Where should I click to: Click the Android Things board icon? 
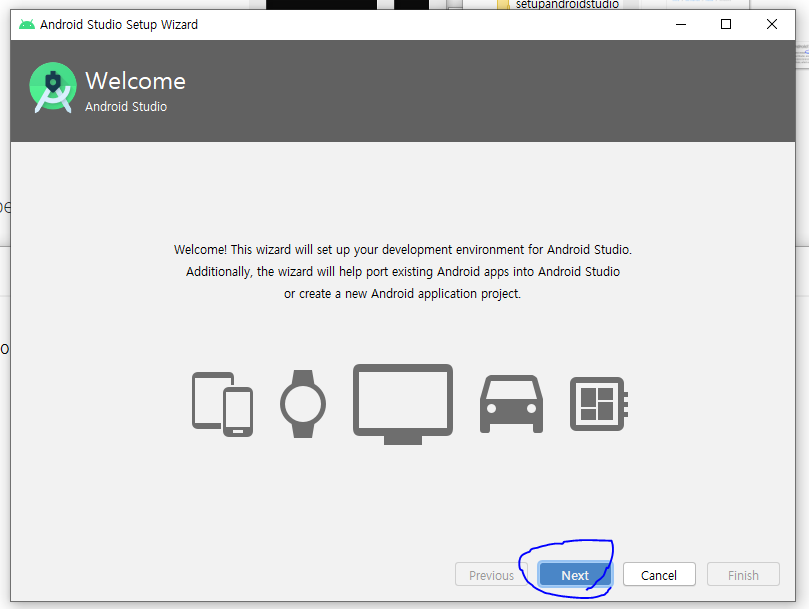click(x=598, y=404)
